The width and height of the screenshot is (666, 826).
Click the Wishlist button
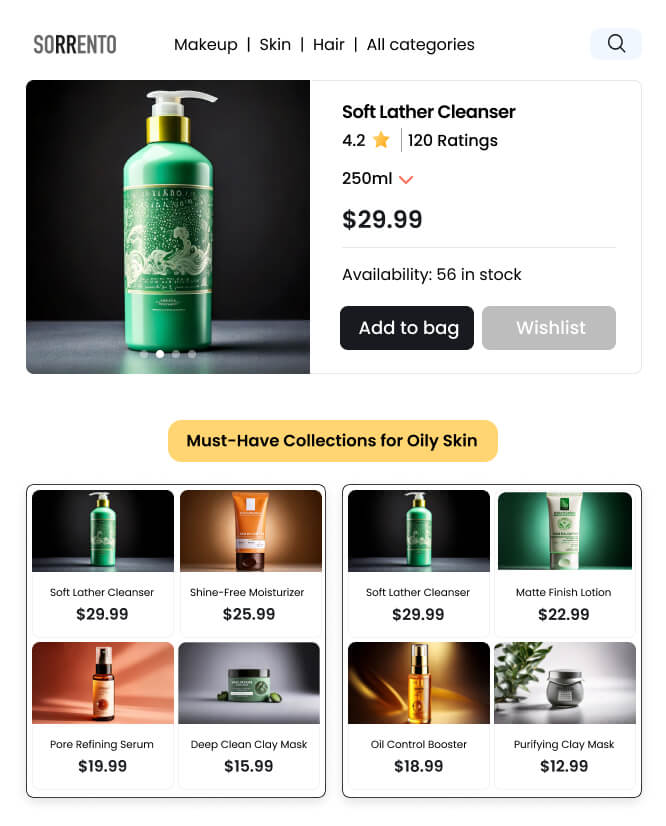click(x=549, y=328)
